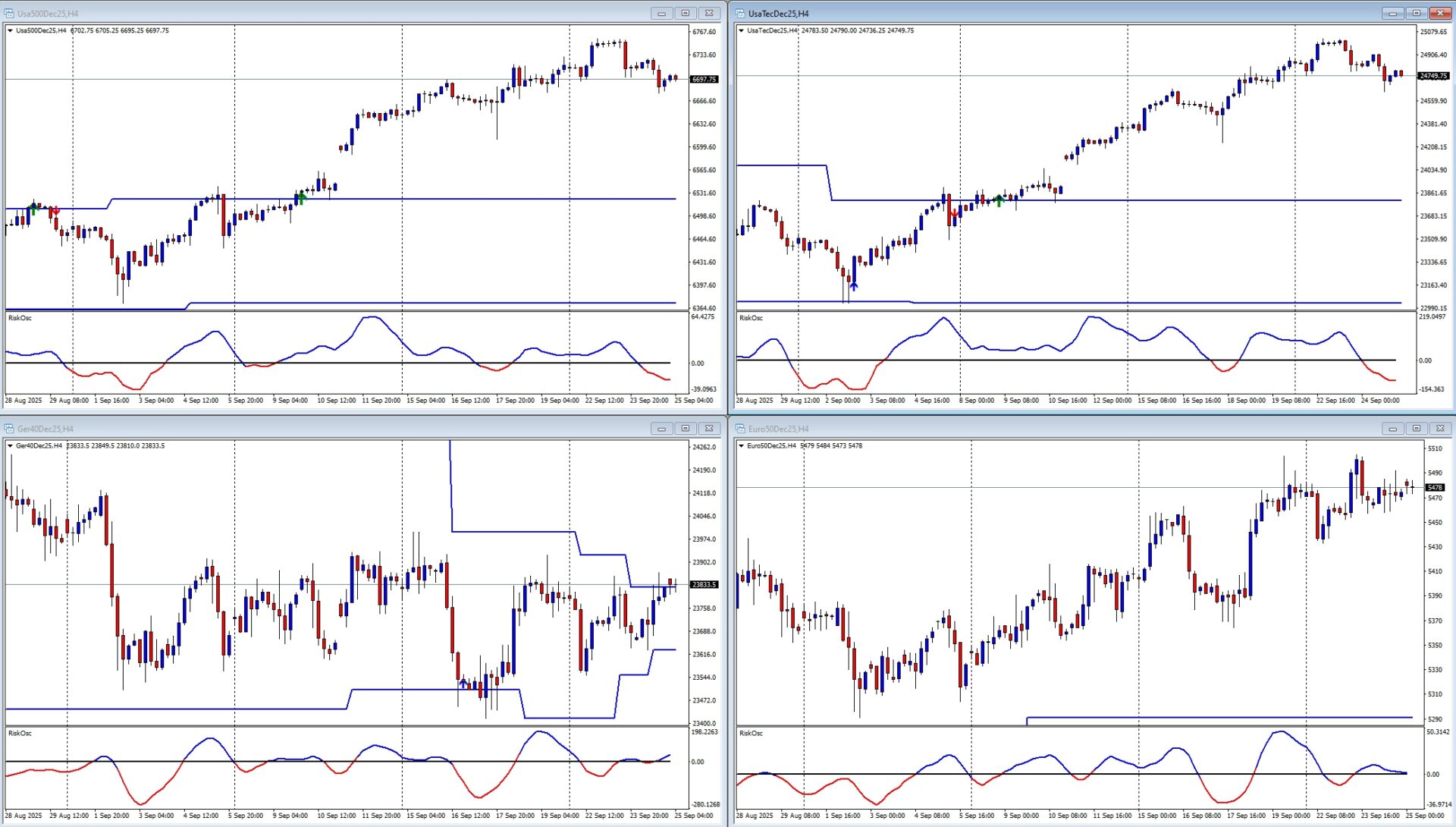The image size is (1456, 827).
Task: Click the blue up arrow on Ger40 chart
Action: point(463,684)
